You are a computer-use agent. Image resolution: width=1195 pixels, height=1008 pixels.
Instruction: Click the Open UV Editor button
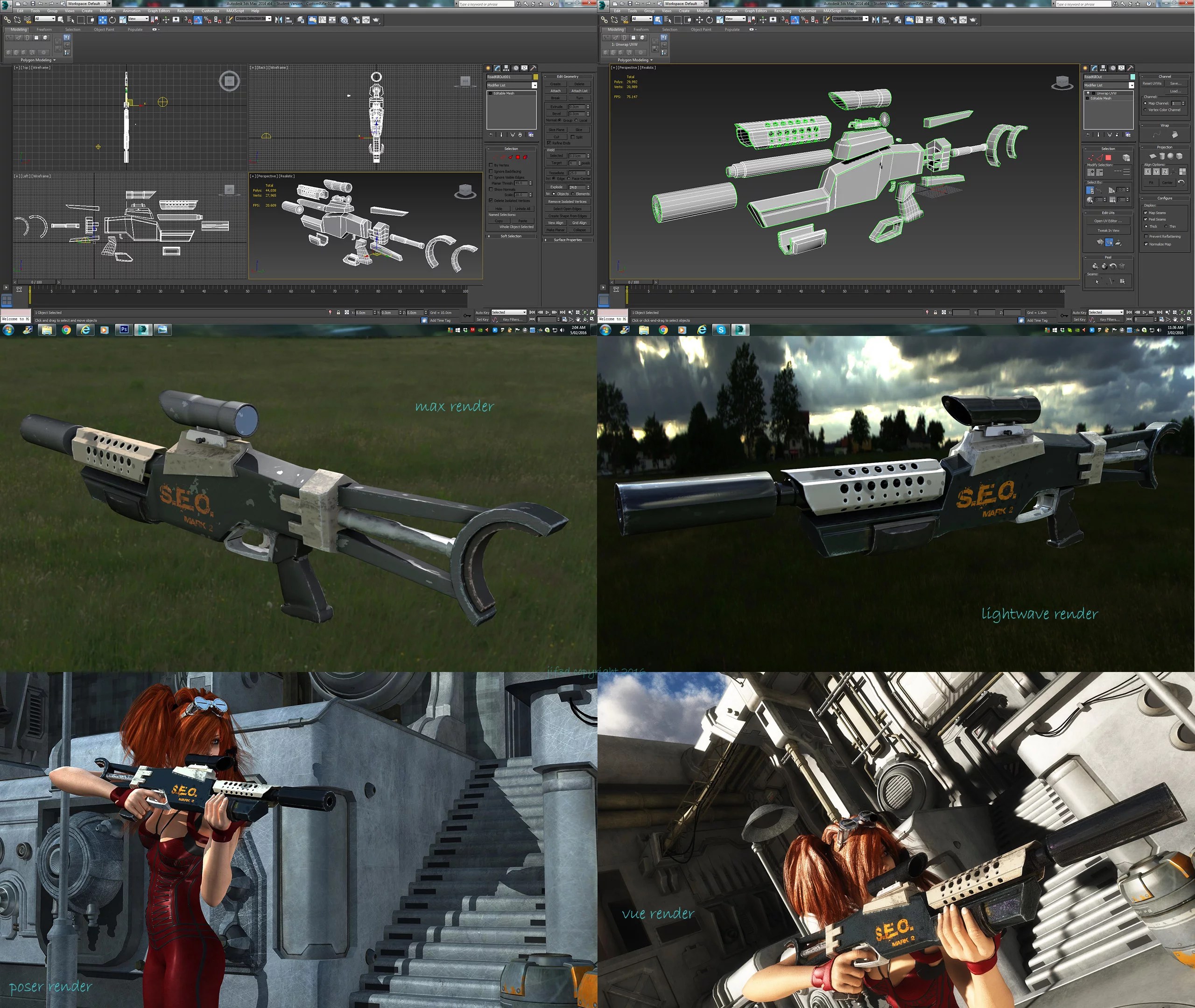tap(1108, 221)
